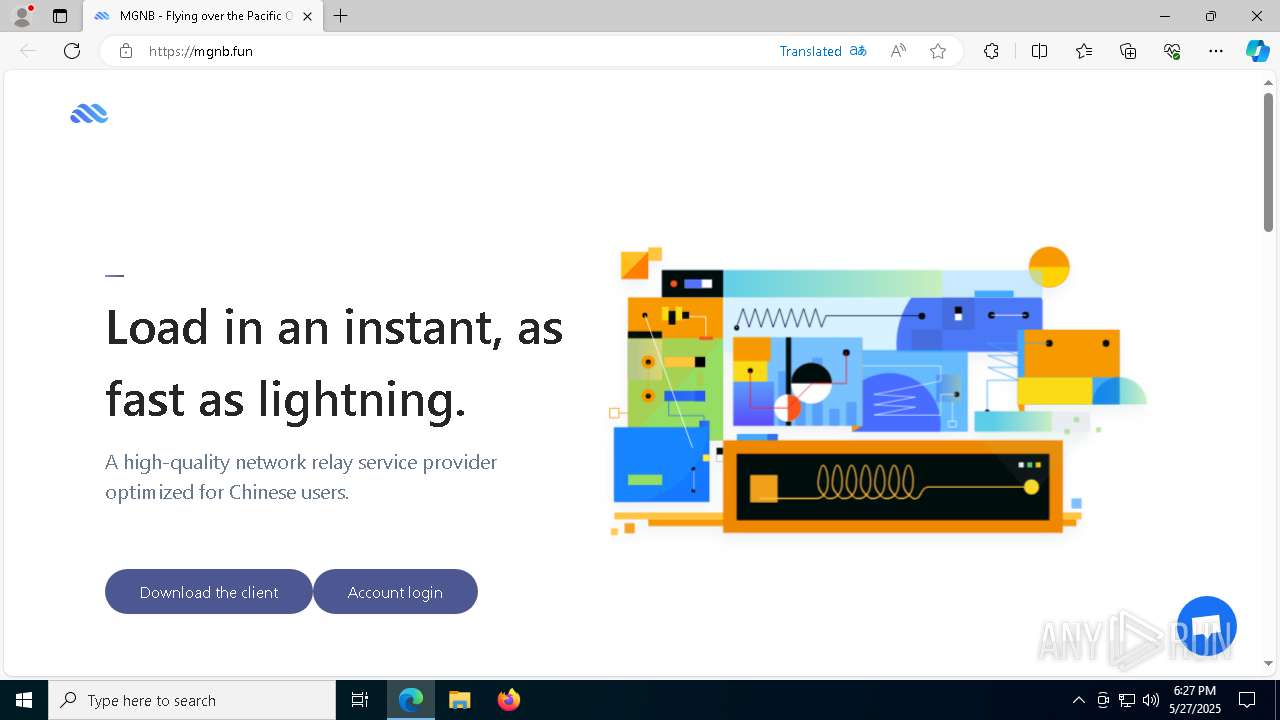Open the Copilot sidebar icon

pos(1257,51)
